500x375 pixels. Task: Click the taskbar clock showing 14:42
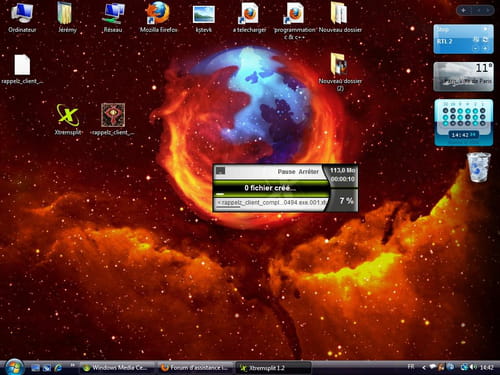point(486,367)
